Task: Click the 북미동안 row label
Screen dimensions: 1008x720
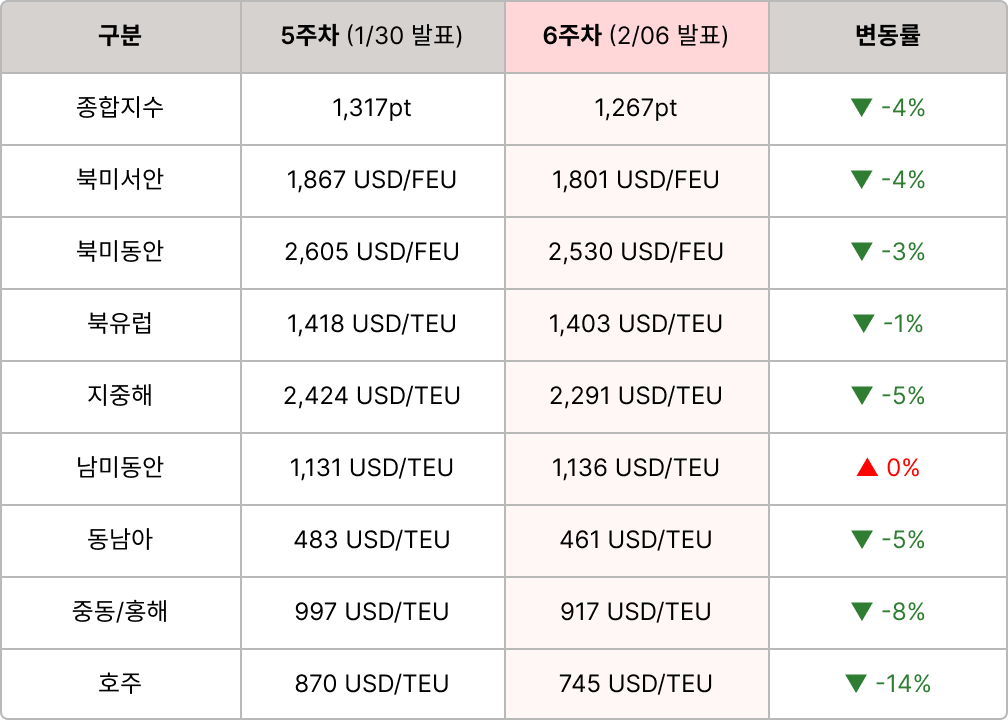Action: pyautogui.click(x=120, y=252)
